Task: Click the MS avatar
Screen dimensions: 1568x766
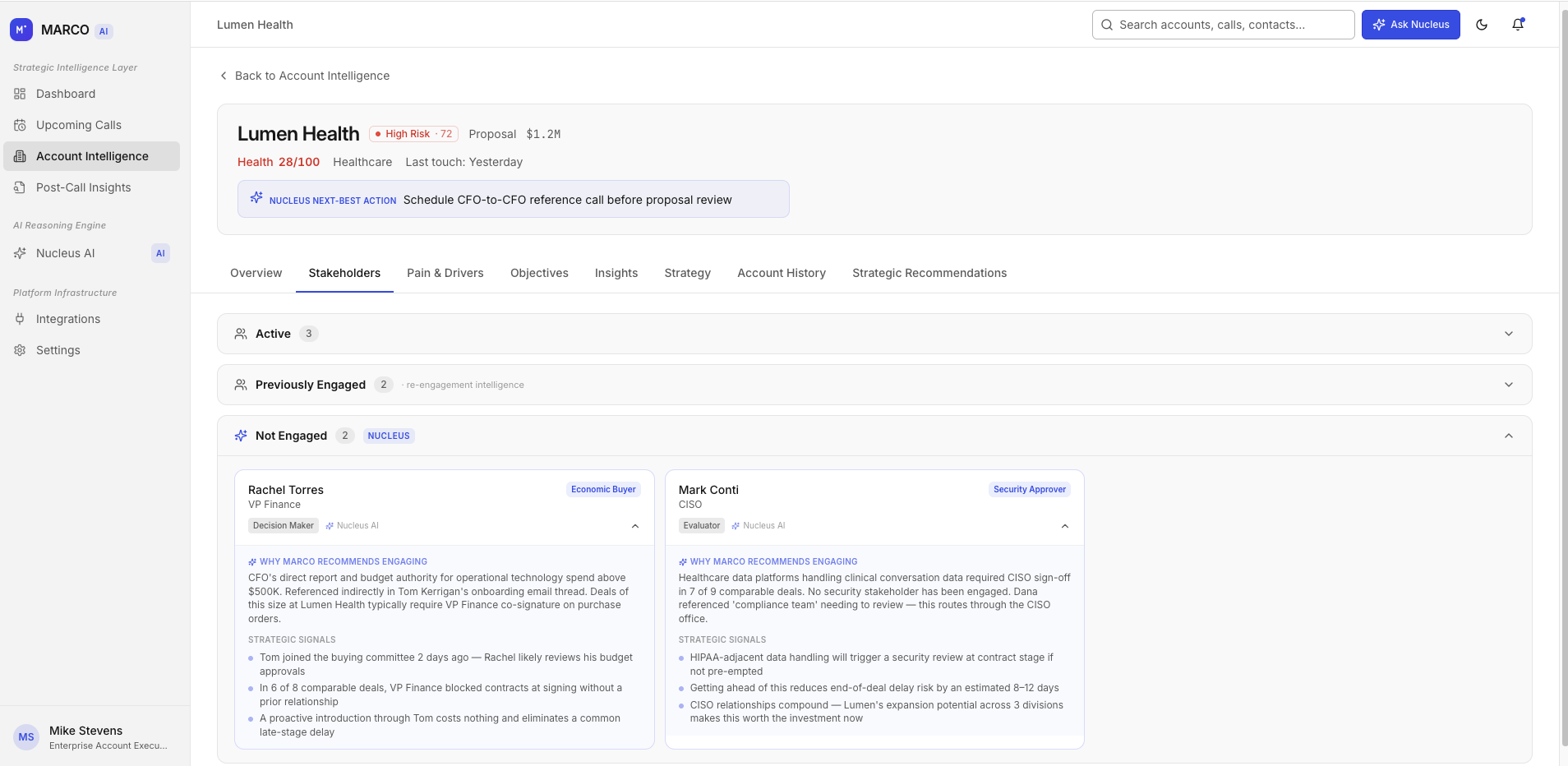Action: [x=26, y=737]
